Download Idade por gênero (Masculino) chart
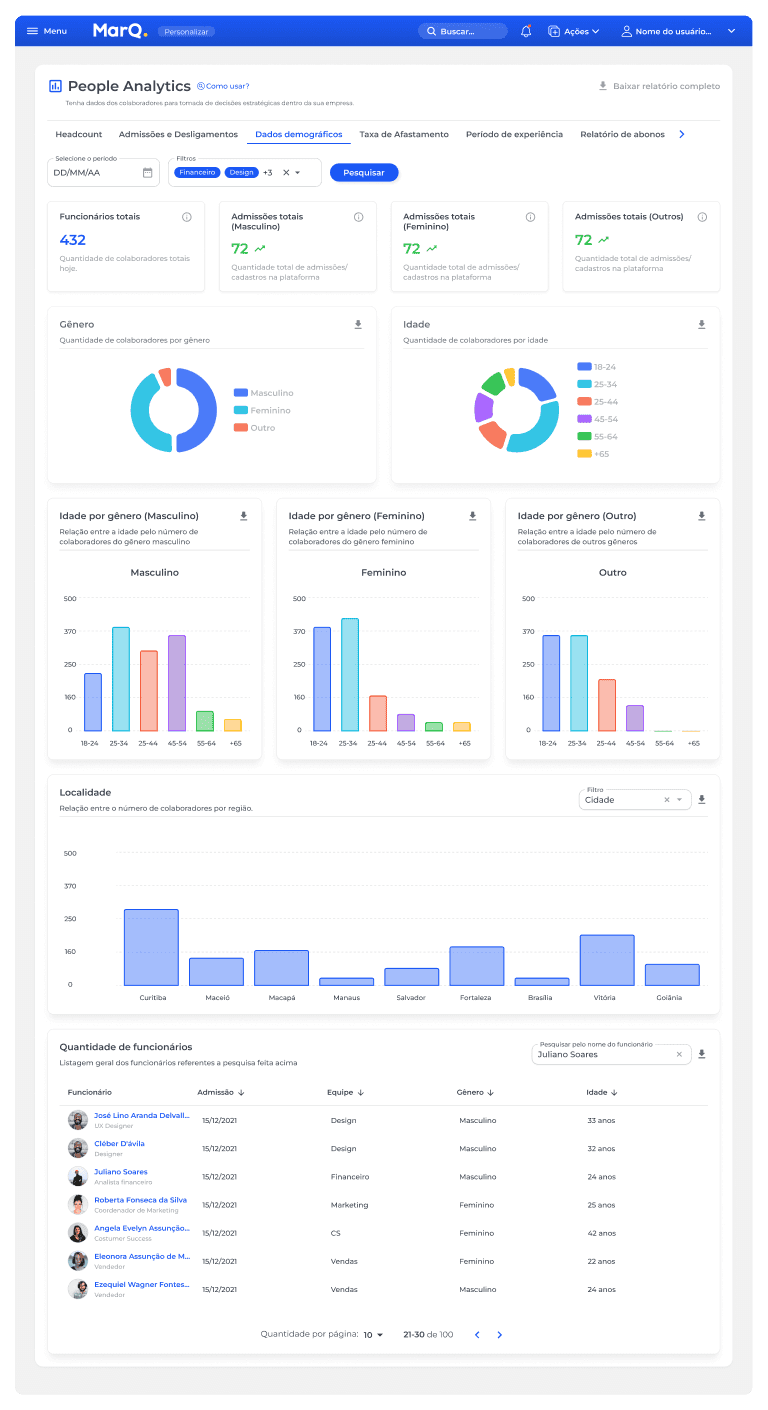 pos(243,516)
